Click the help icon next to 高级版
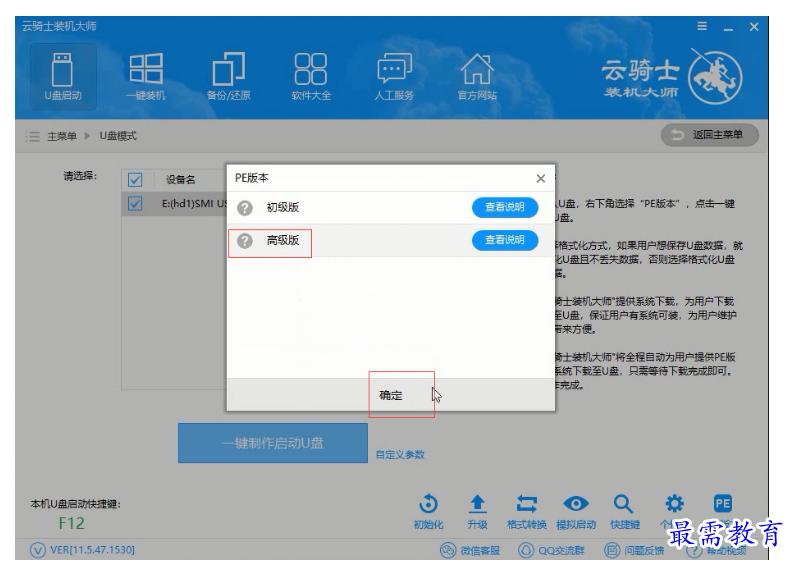The width and height of the screenshot is (791, 565). click(245, 241)
